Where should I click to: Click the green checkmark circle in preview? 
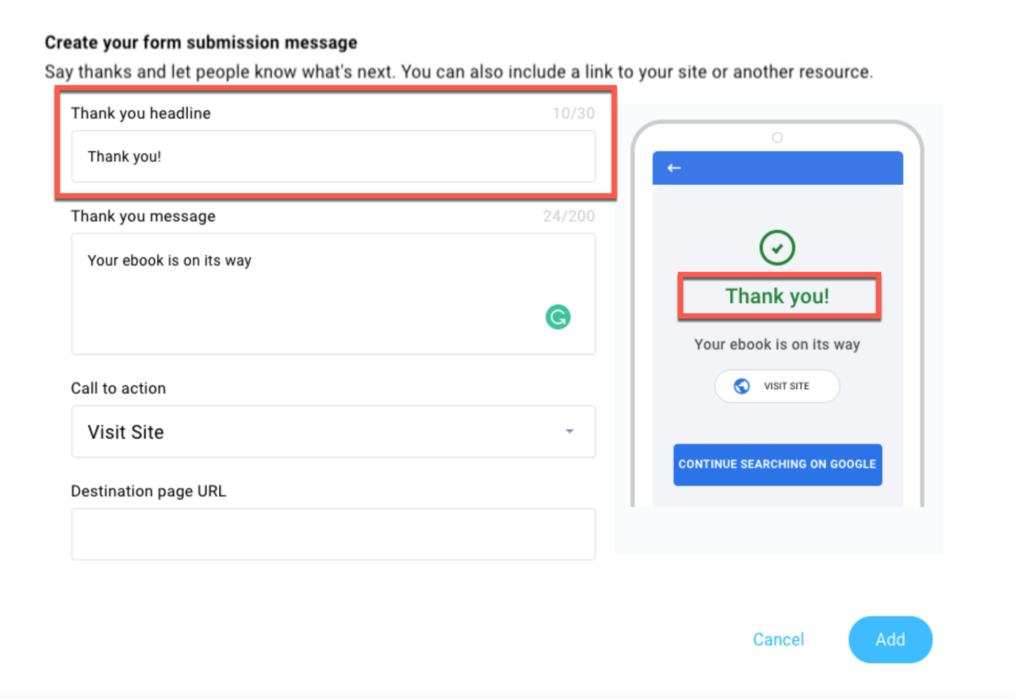point(776,248)
